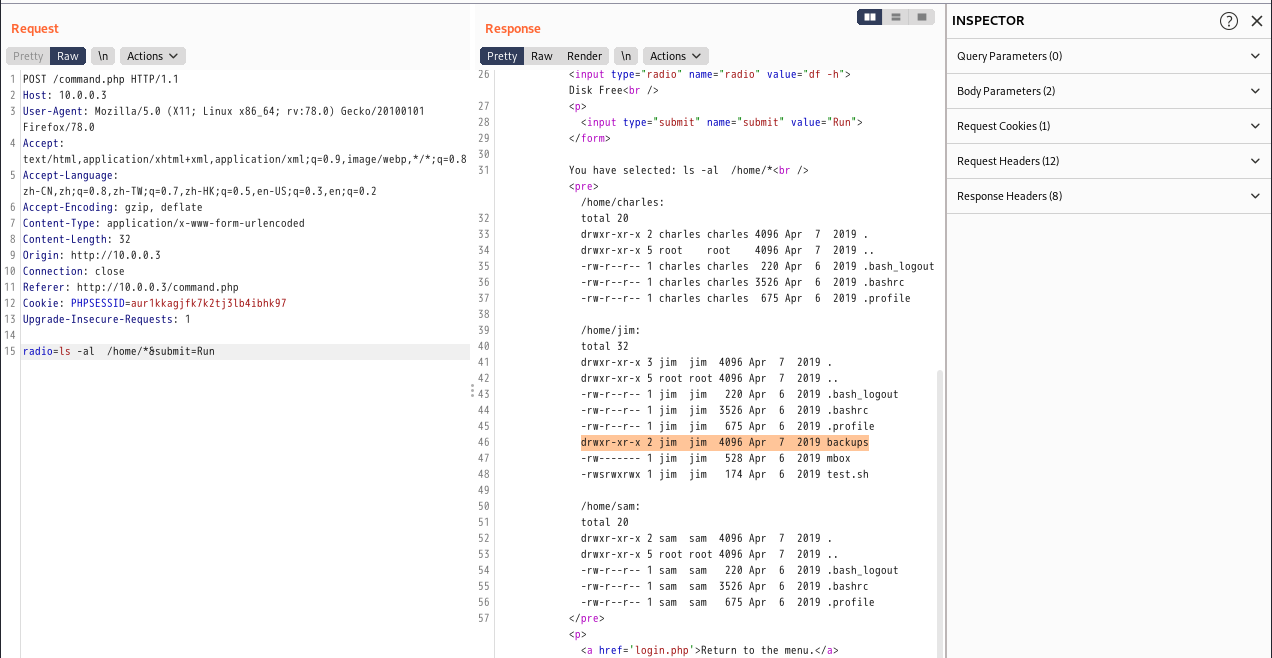1272x658 pixels.
Task: Click the /home/jim: directory heading
Action: 610,330
